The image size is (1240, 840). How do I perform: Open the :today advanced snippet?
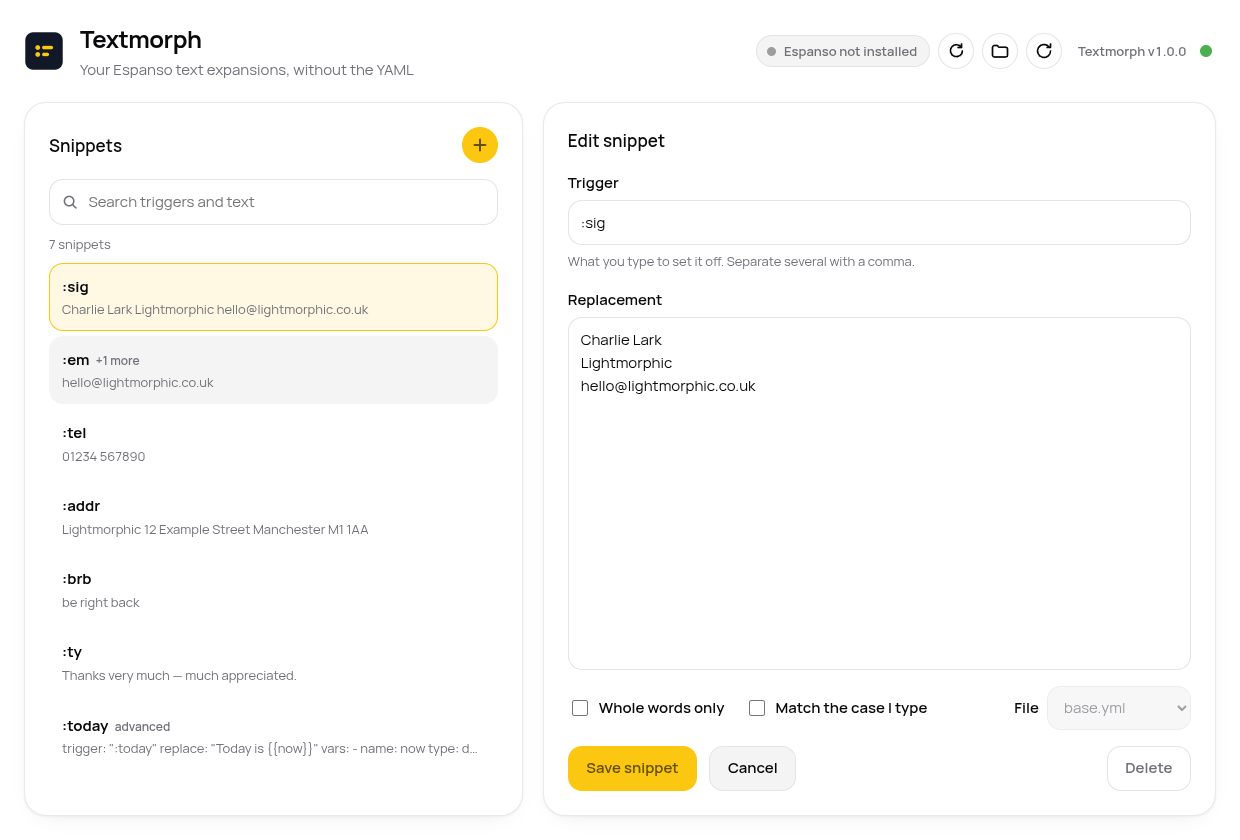(273, 735)
